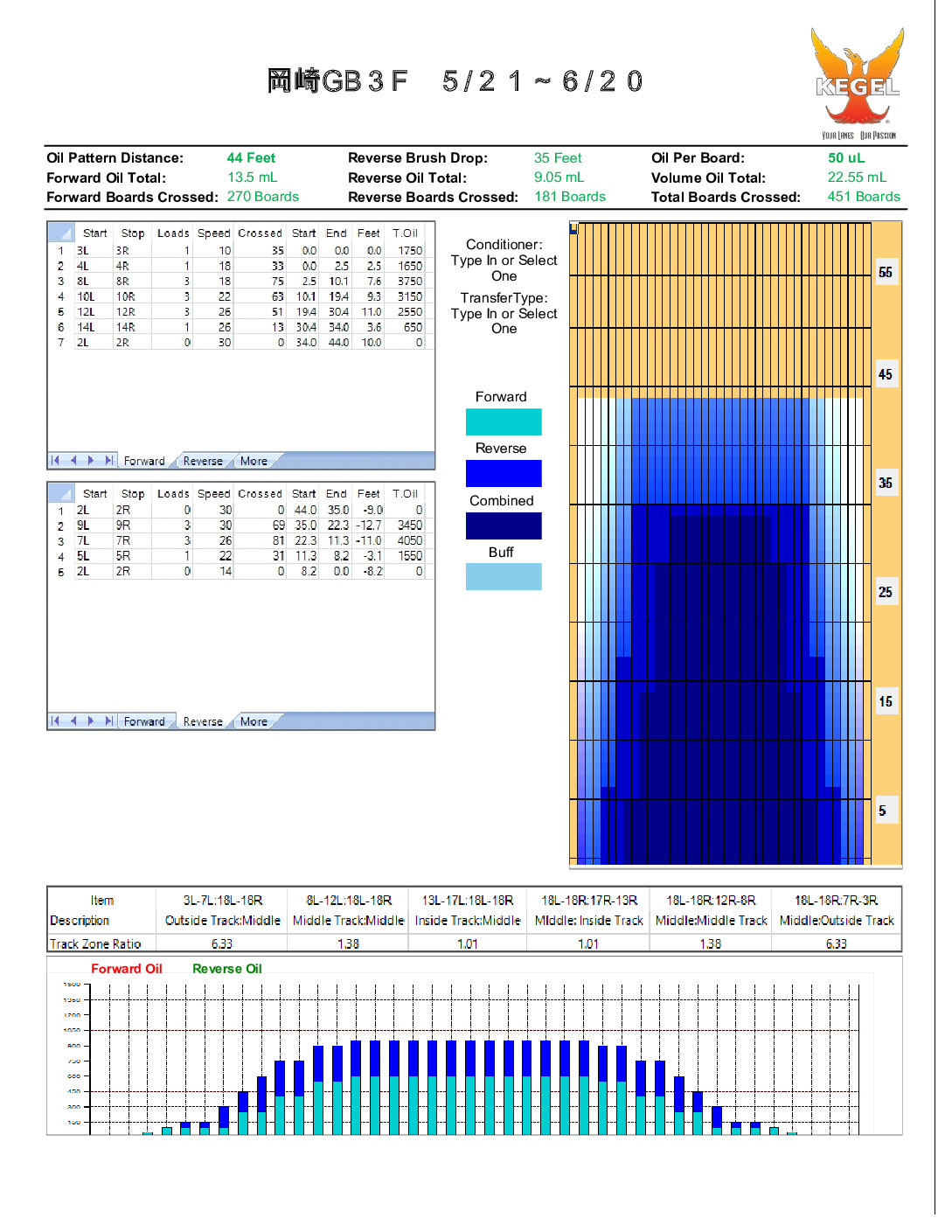Go to first tab in lower sheet

[x=56, y=720]
